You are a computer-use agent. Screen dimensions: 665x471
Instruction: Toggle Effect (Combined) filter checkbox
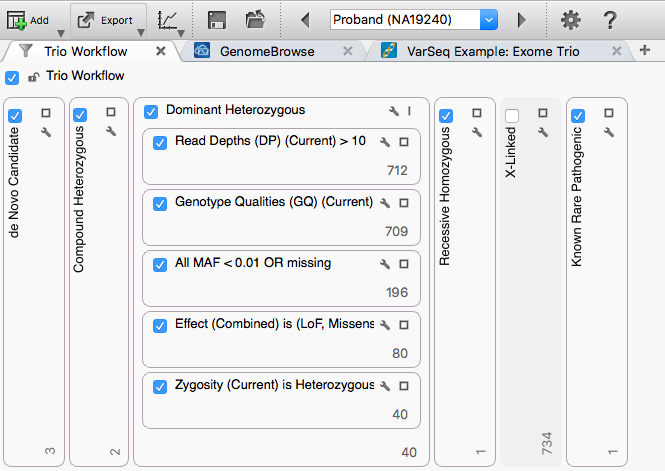tap(160, 326)
